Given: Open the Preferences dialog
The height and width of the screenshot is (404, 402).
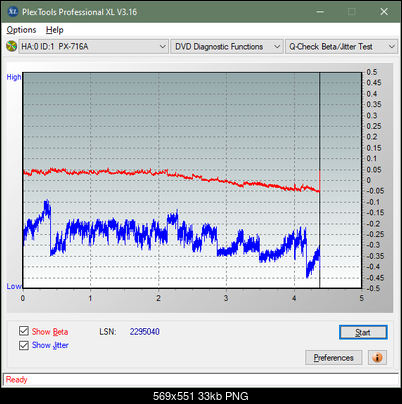Looking at the screenshot, I should pos(334,358).
